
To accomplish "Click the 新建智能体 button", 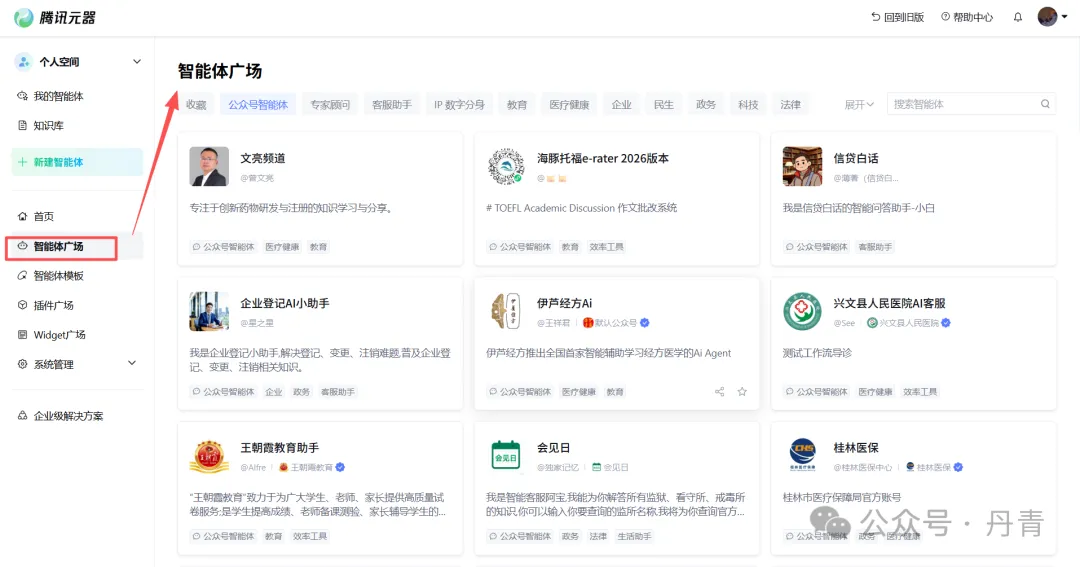I will [77, 162].
